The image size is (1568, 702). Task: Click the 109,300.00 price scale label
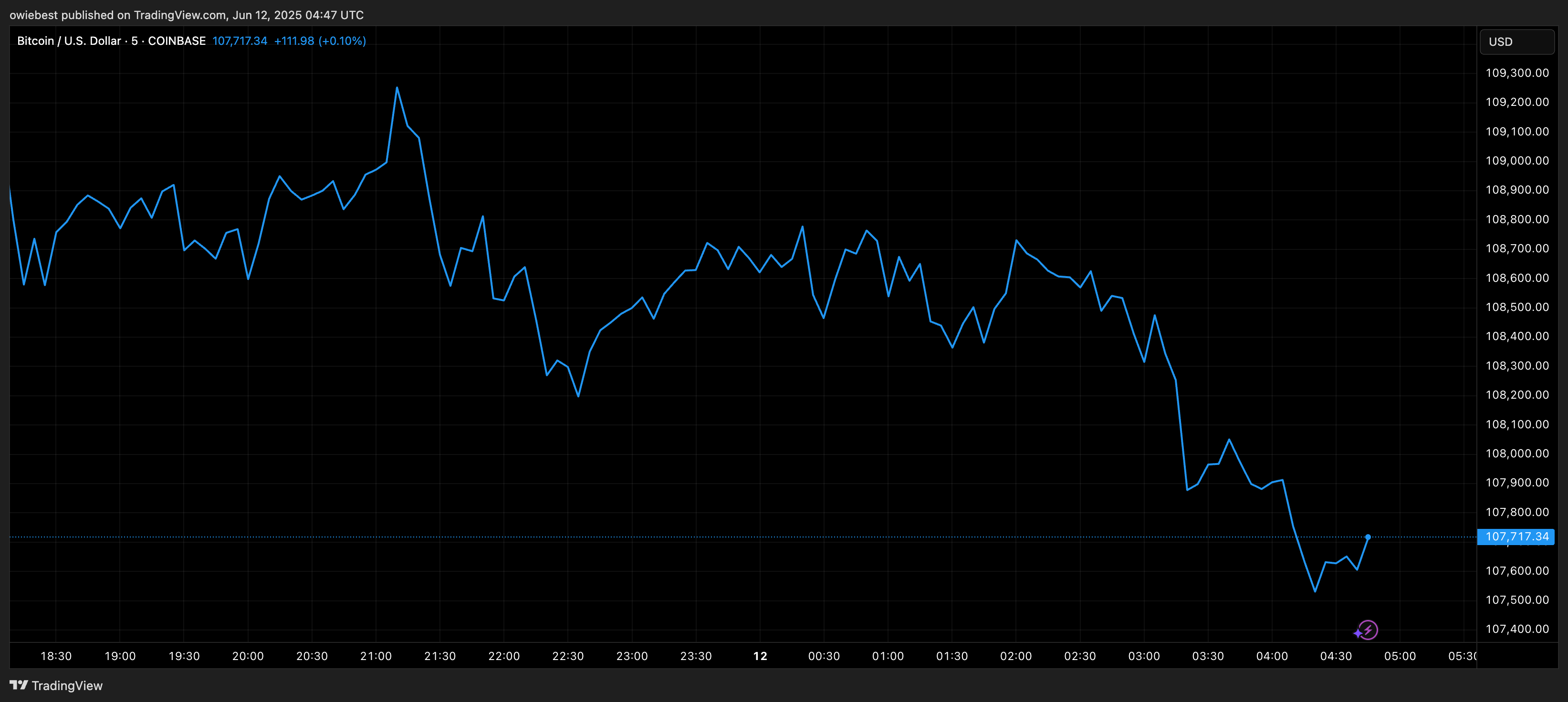(1517, 73)
